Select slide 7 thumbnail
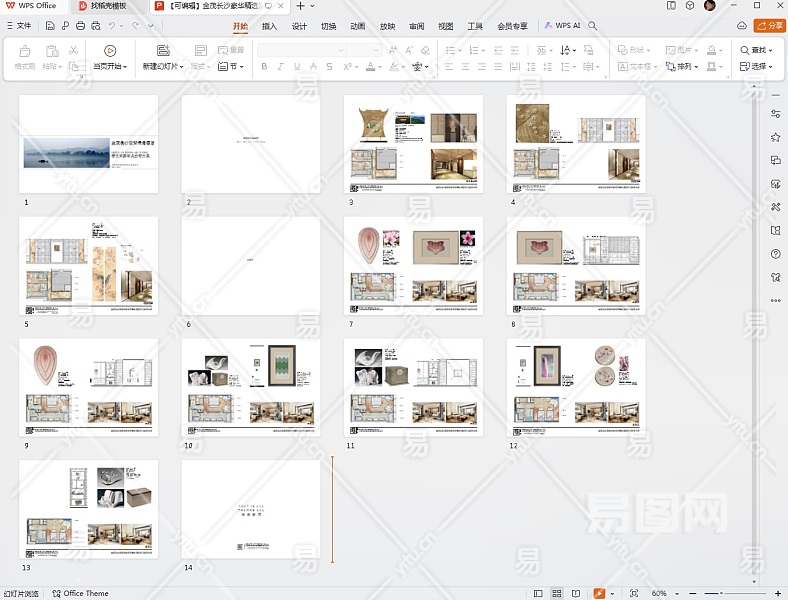788x600 pixels. pyautogui.click(x=413, y=266)
